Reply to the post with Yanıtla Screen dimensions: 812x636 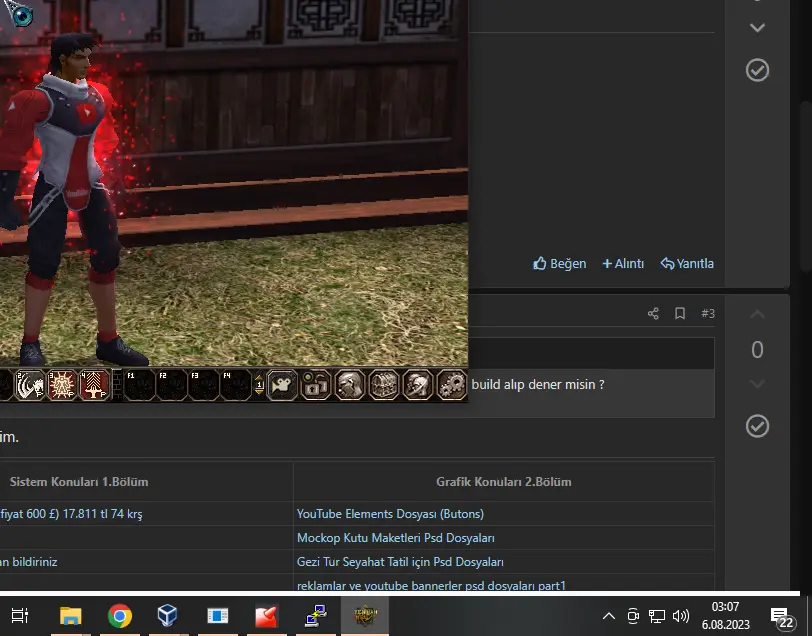[687, 264]
